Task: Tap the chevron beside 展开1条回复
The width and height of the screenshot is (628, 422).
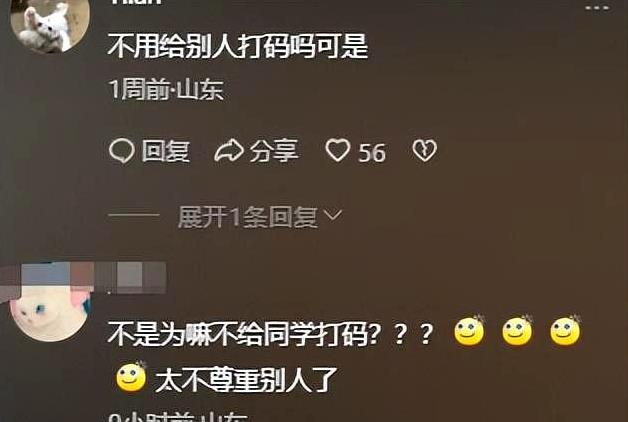Action: (x=333, y=215)
